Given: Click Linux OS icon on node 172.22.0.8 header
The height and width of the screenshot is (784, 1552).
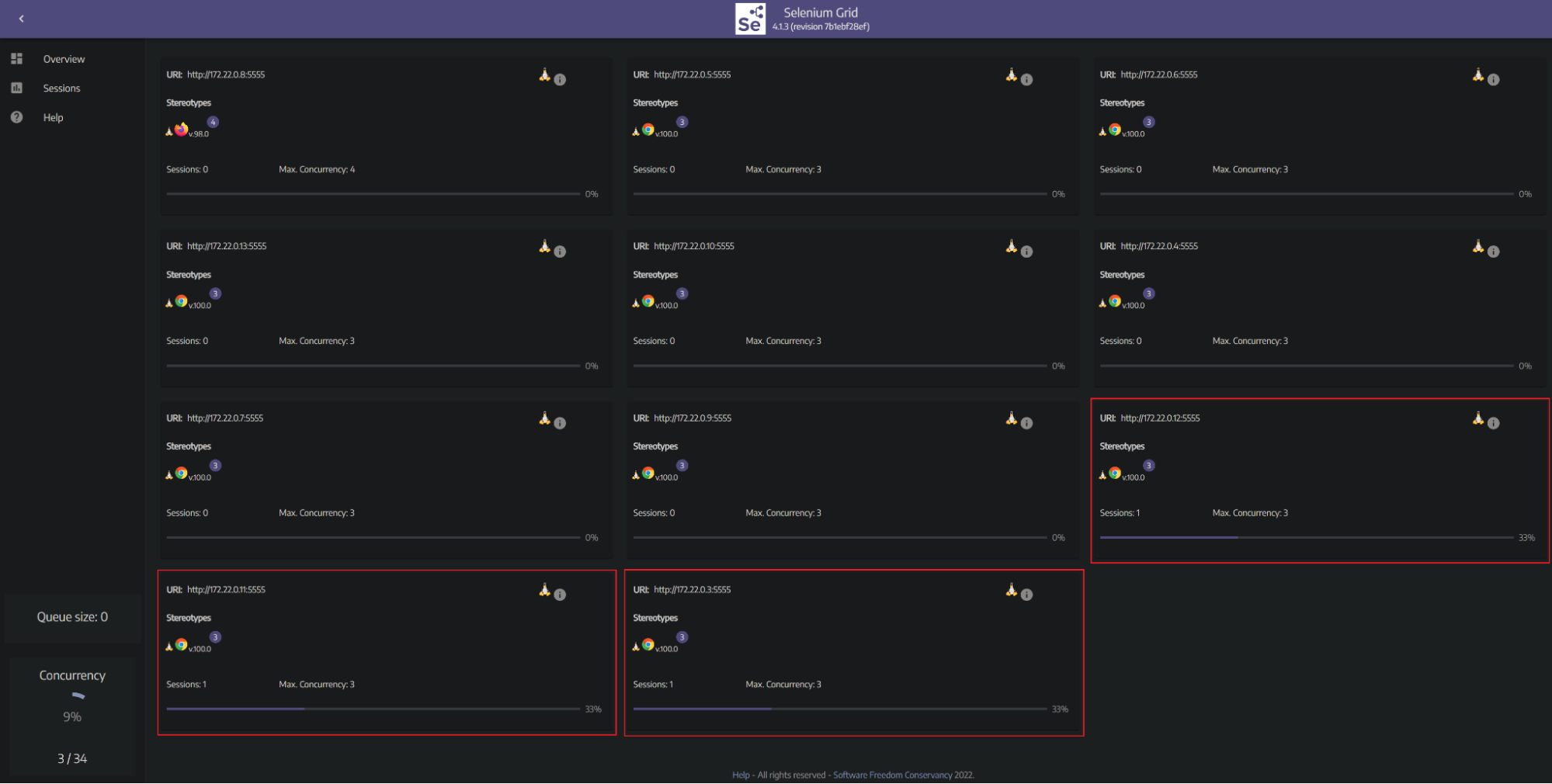Looking at the screenshot, I should [544, 75].
